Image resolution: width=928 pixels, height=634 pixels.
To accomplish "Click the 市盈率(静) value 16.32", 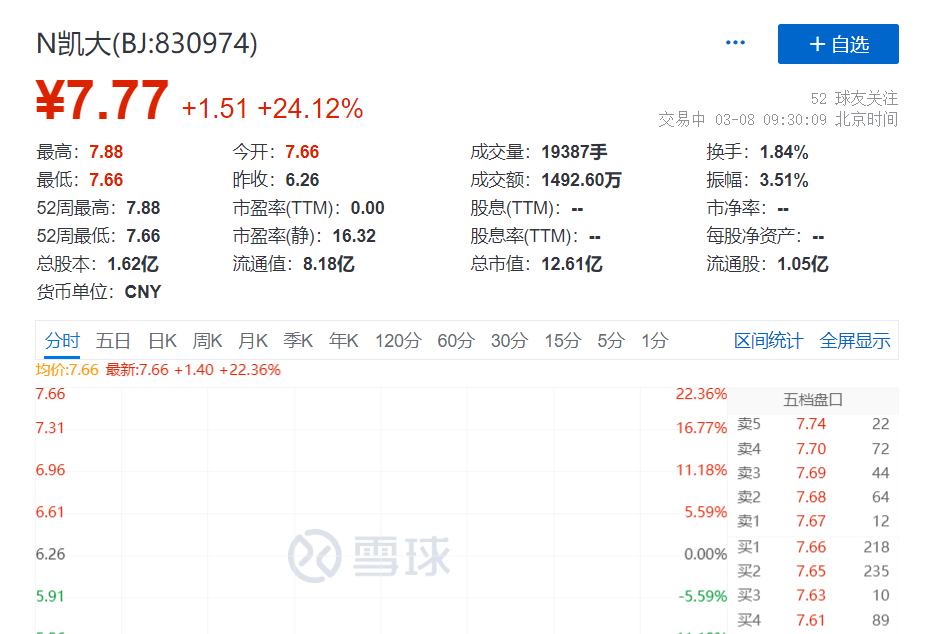I will click(x=354, y=236).
